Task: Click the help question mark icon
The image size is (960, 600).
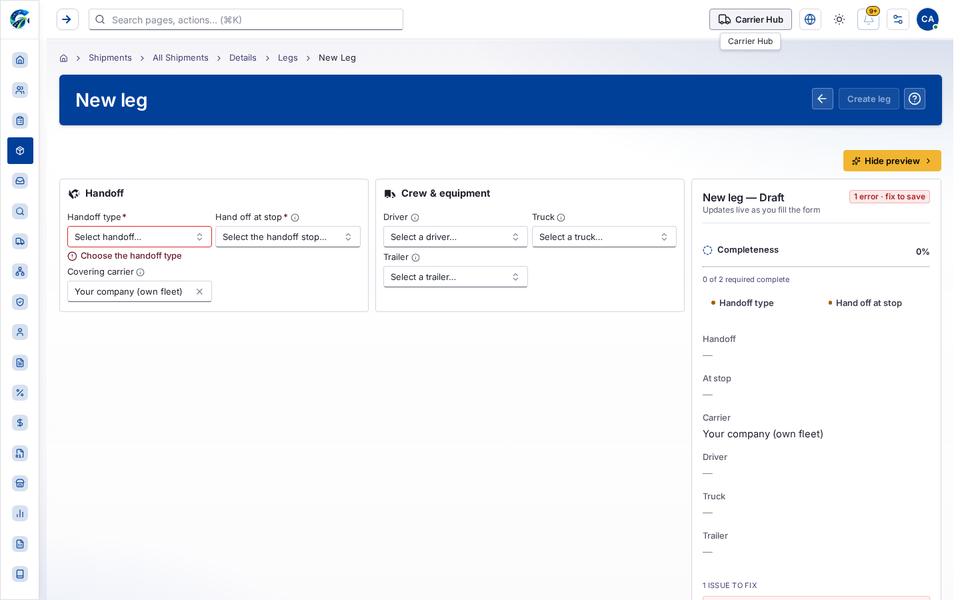Action: 915,99
